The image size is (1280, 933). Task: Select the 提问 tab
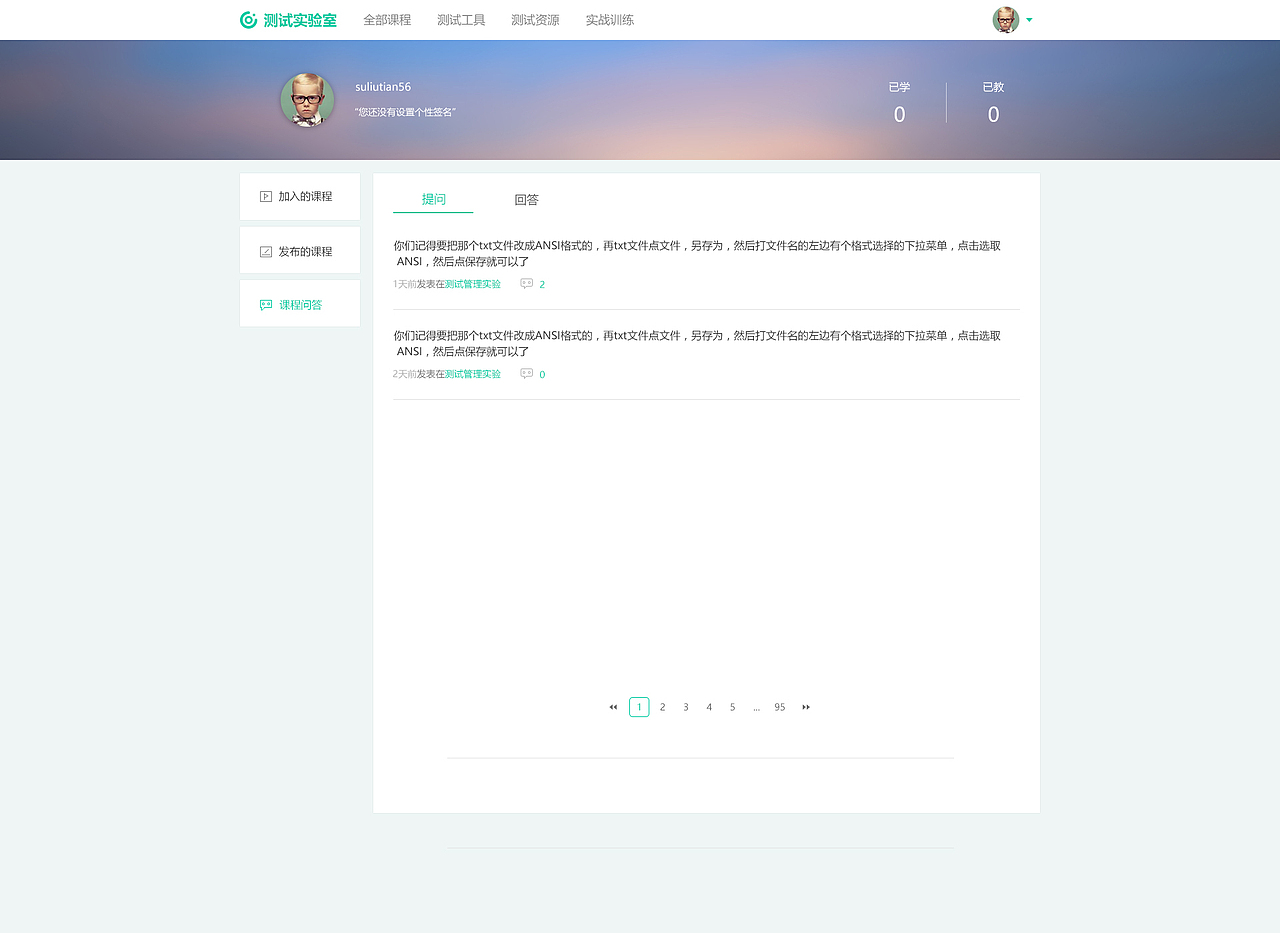tap(433, 199)
